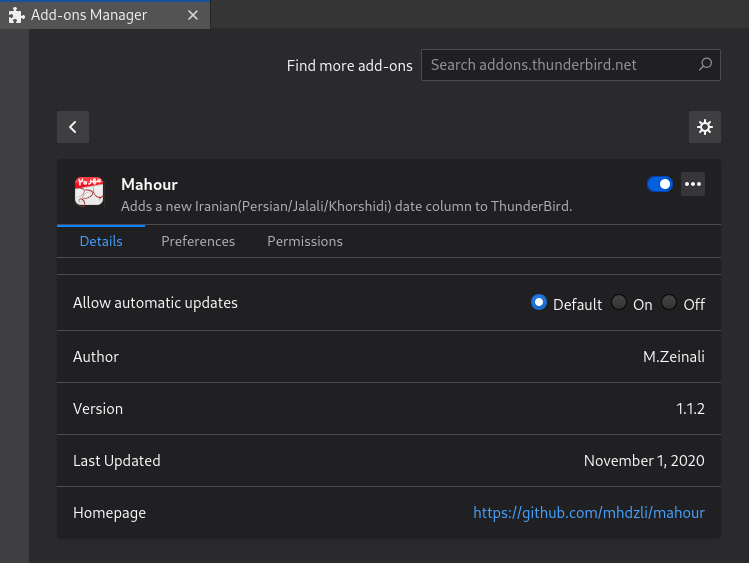Select Default for automatic updates
Viewport: 749px width, 563px height.
click(539, 303)
